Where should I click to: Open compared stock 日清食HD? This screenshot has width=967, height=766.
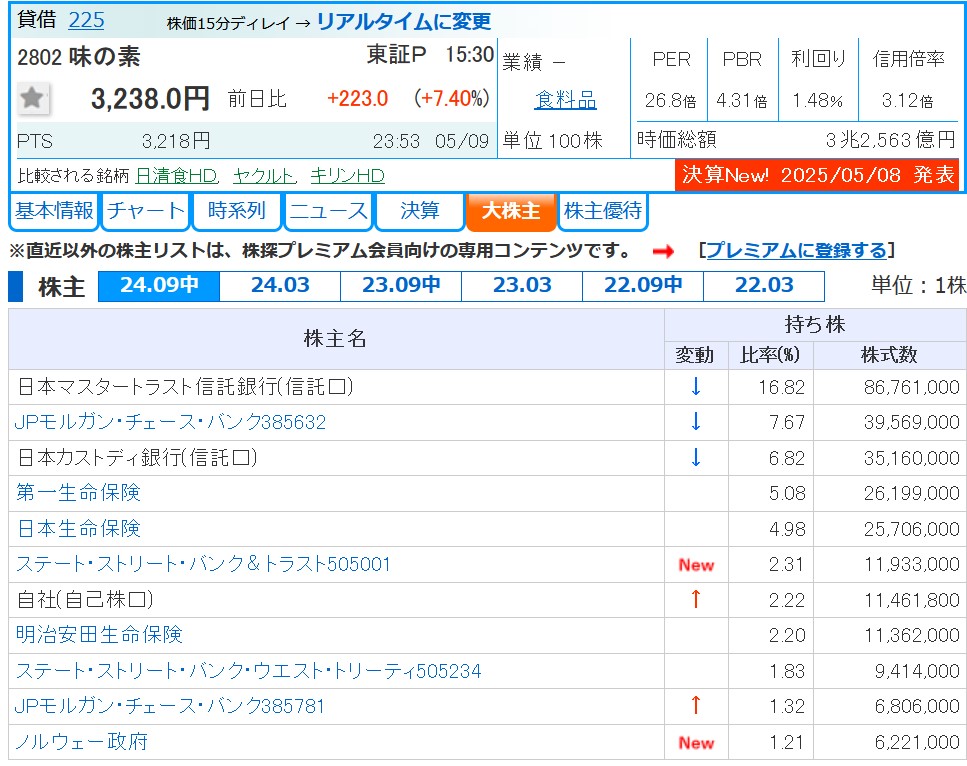pyautogui.click(x=176, y=176)
